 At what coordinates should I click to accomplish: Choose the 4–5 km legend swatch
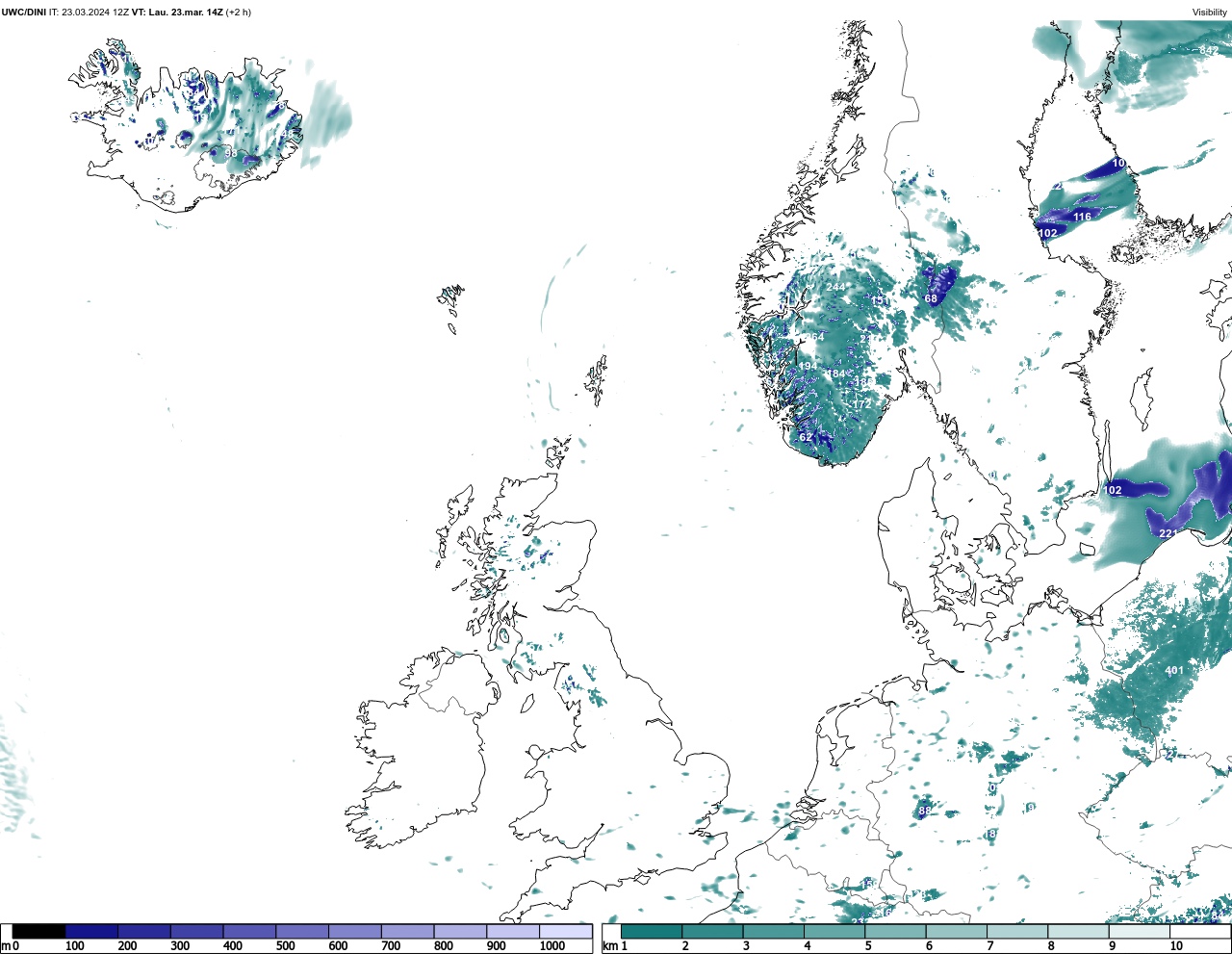point(834,931)
